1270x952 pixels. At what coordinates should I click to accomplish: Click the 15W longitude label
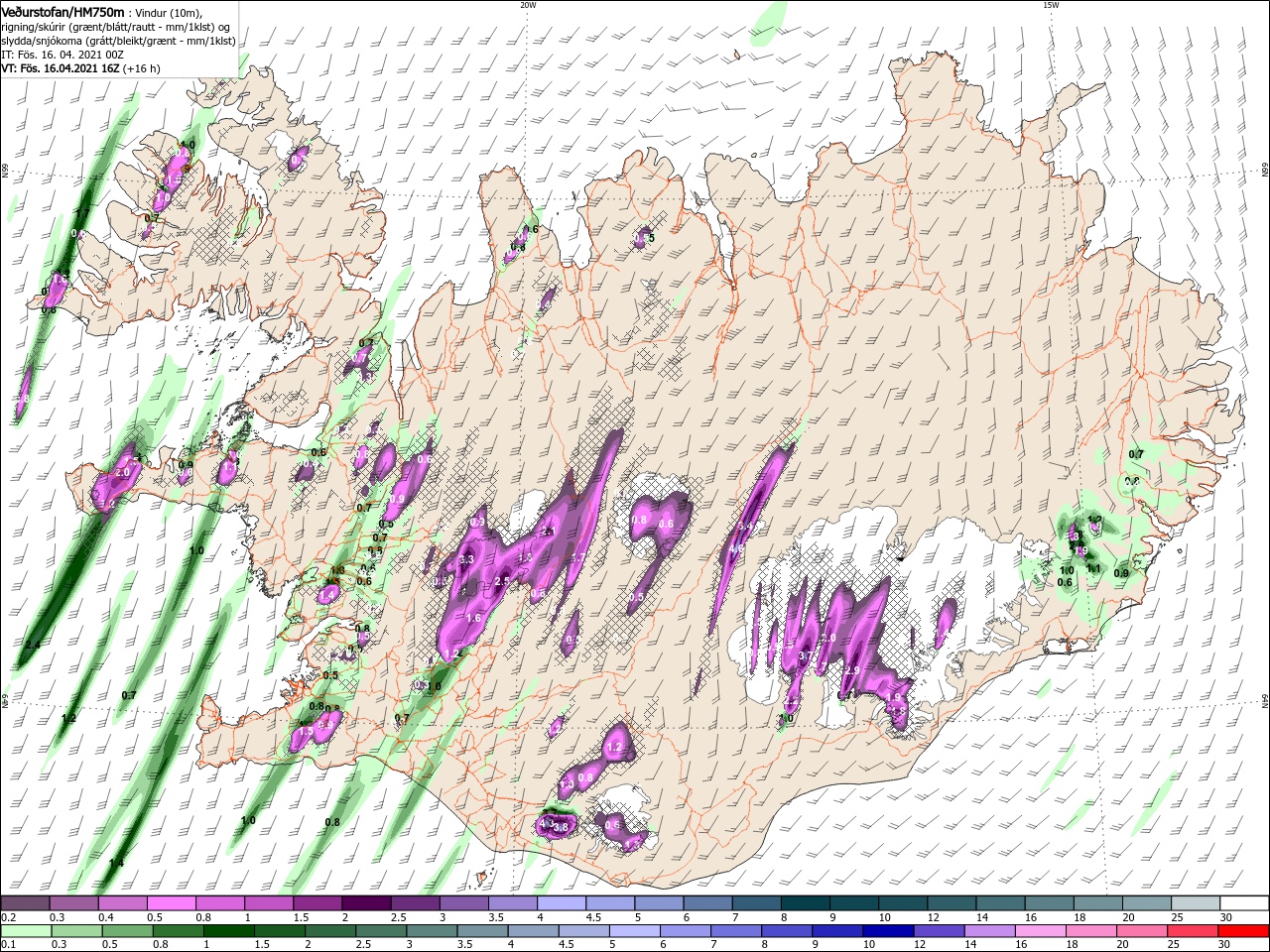tap(1051, 5)
